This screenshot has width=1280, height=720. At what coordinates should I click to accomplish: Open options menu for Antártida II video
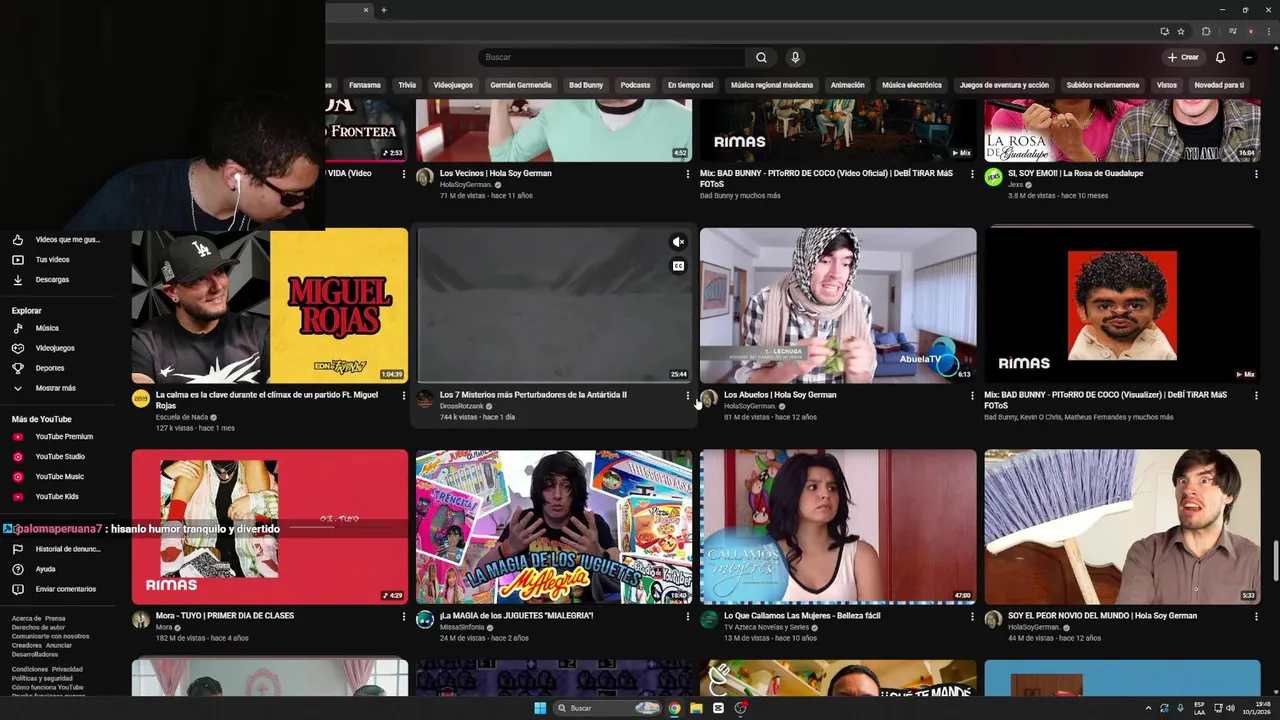688,396
